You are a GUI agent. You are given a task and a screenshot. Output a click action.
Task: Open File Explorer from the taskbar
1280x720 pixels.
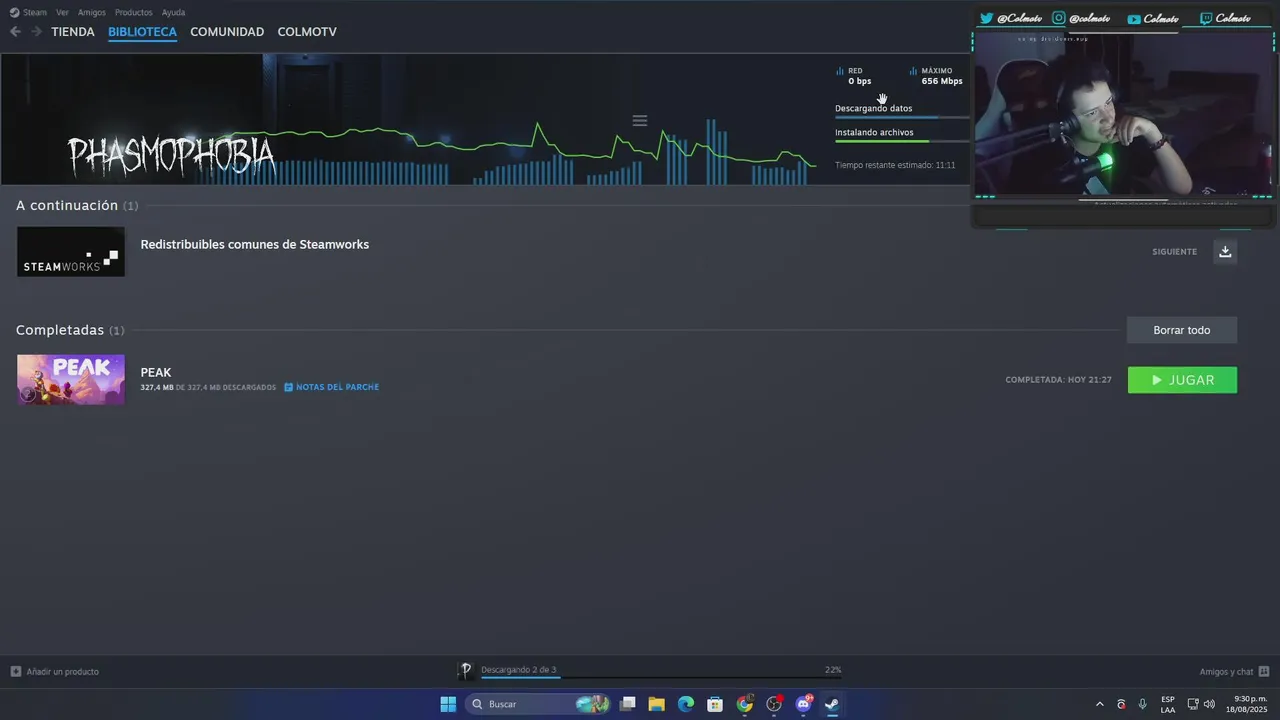click(657, 704)
